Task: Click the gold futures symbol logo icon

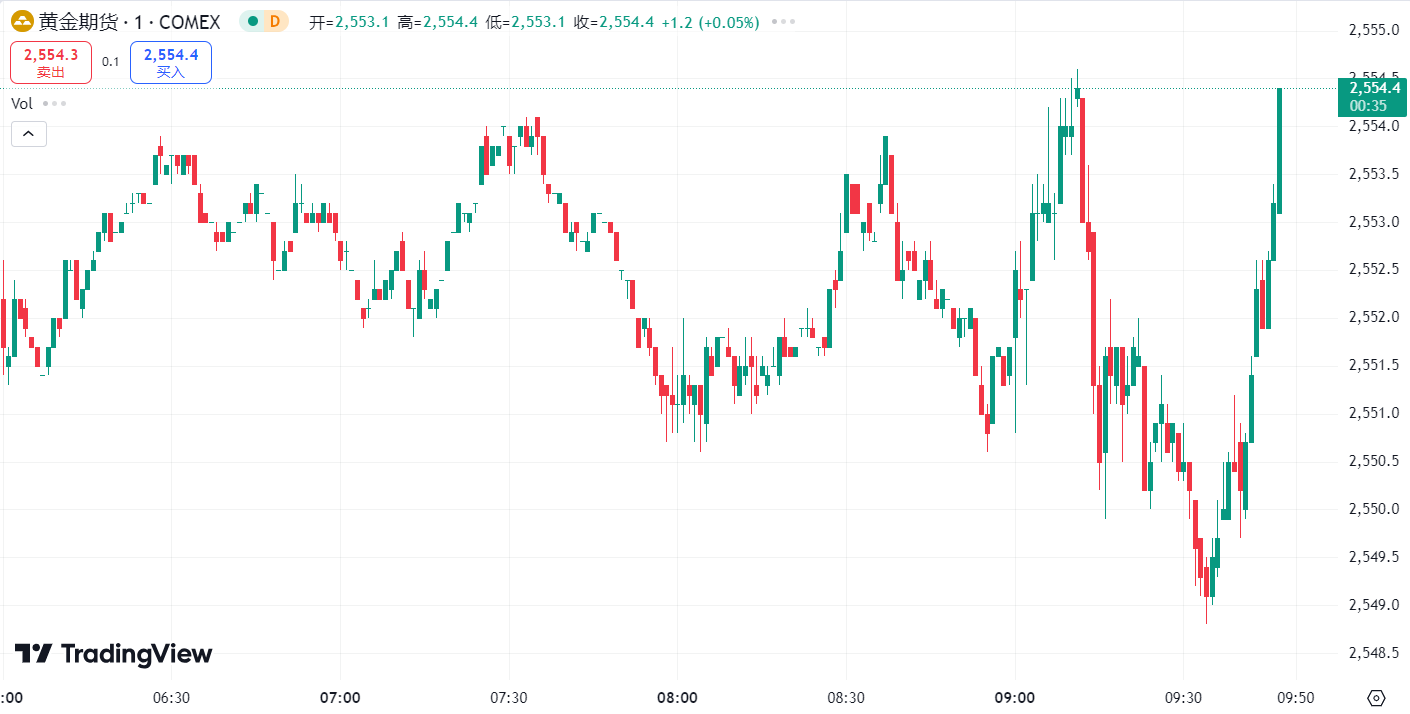Action: pos(22,22)
